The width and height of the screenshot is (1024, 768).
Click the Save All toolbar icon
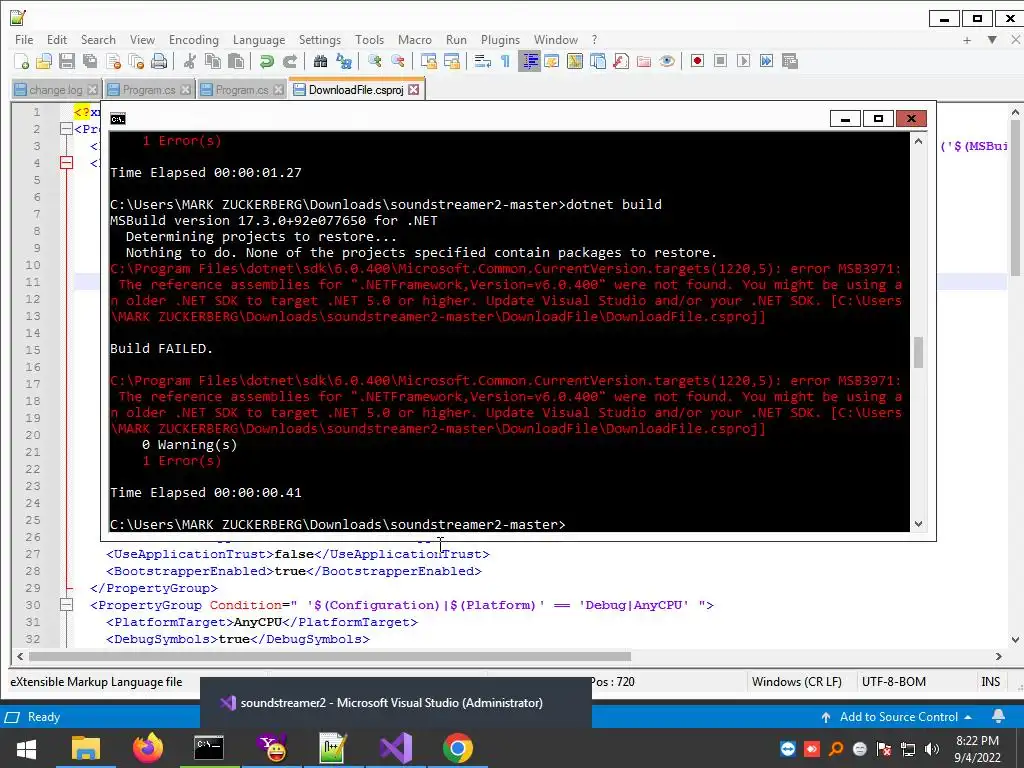click(x=89, y=61)
